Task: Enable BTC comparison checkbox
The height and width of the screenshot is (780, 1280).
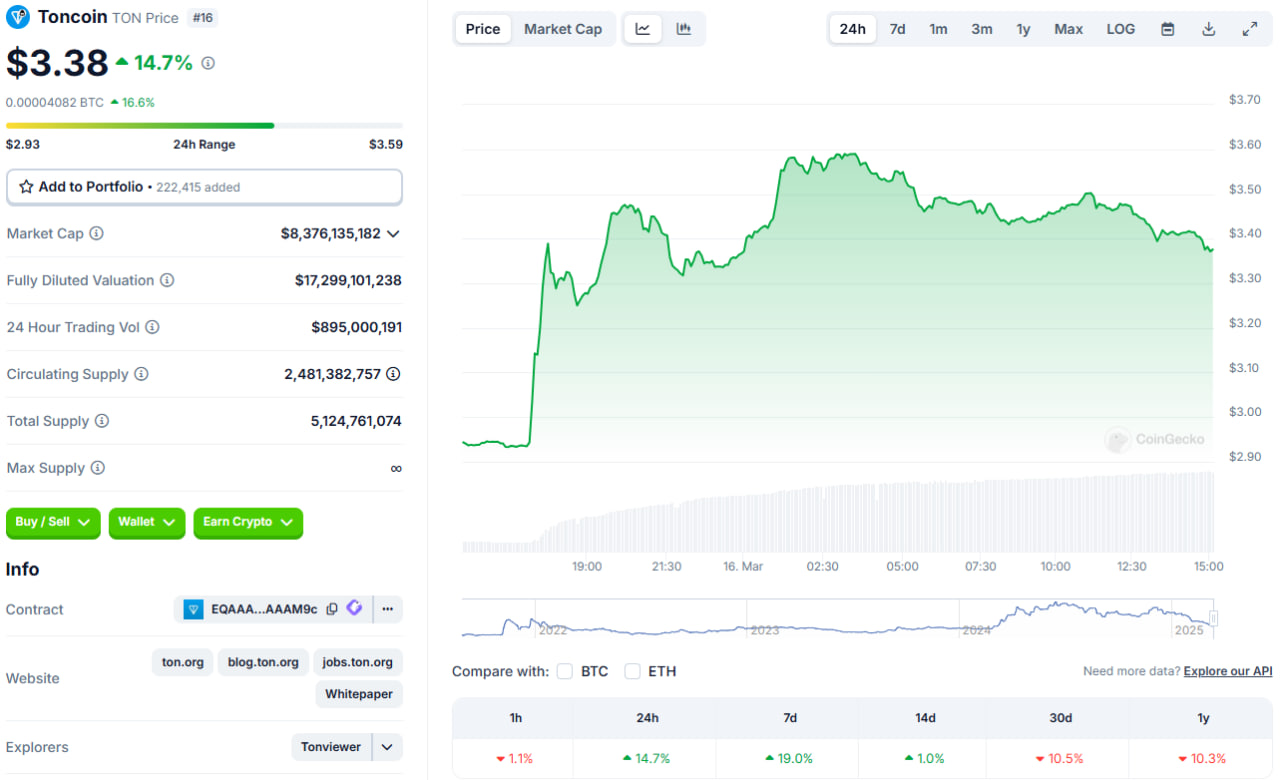Action: [565, 671]
